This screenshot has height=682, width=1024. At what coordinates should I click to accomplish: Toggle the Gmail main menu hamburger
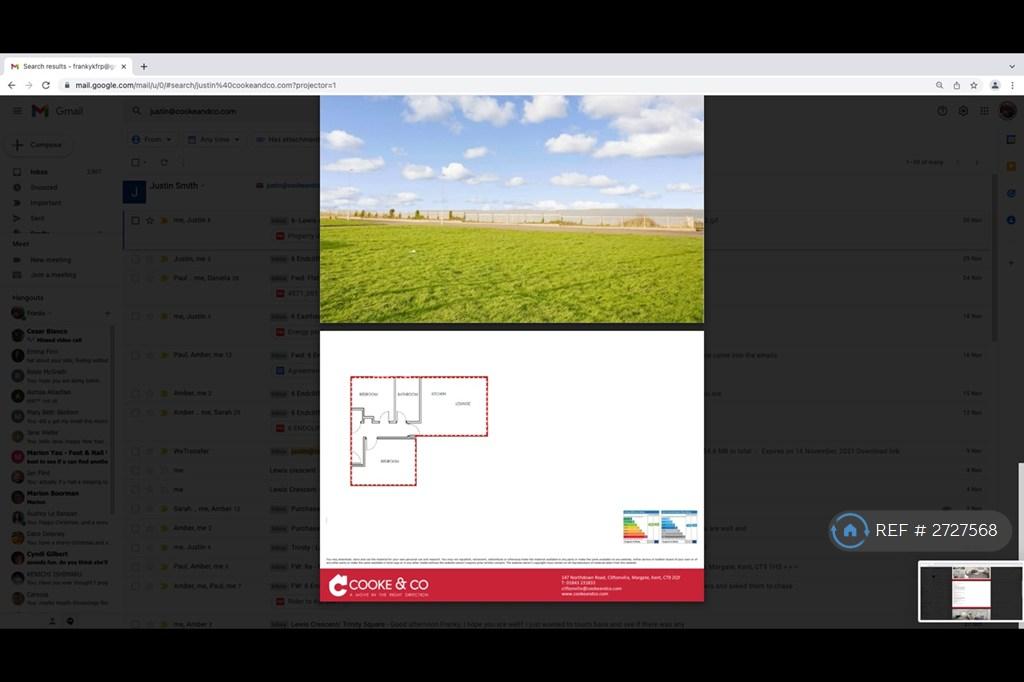point(18,111)
